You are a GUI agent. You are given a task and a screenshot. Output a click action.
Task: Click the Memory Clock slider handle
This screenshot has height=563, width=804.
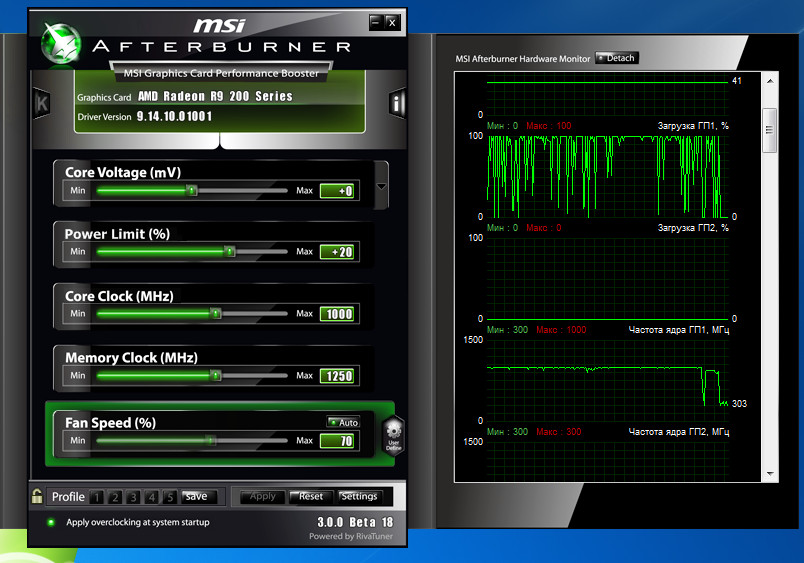point(216,375)
